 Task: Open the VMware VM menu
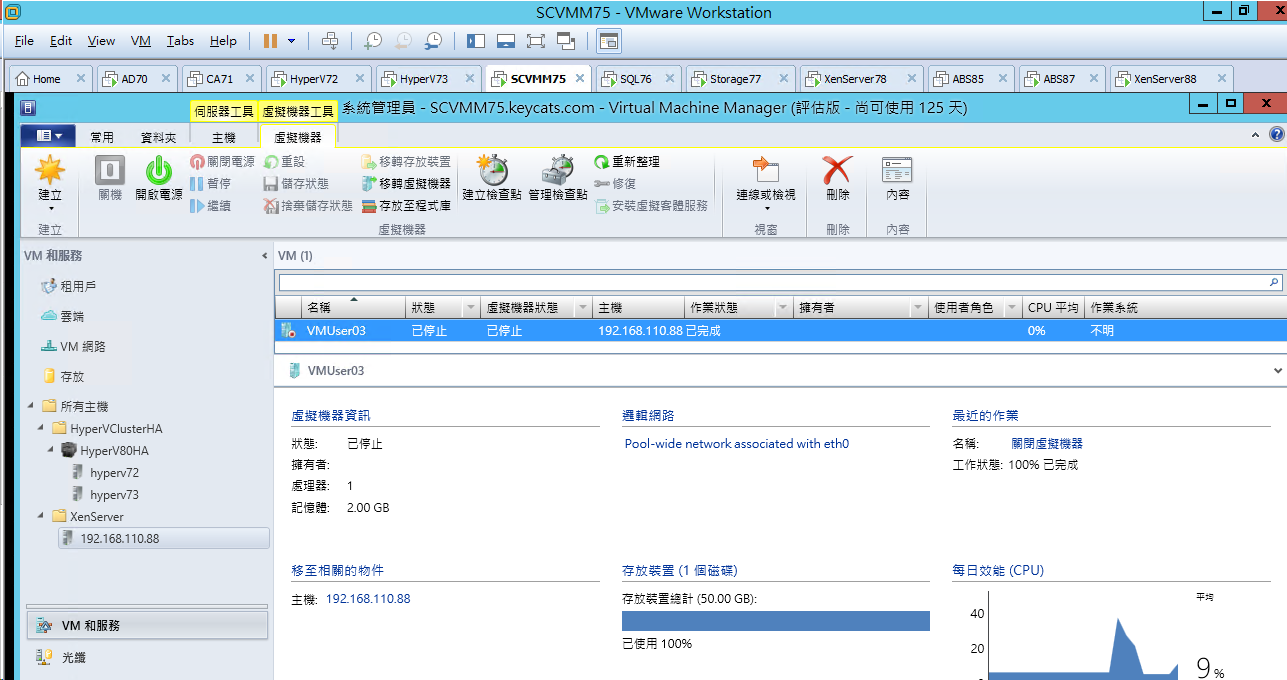[x=141, y=41]
